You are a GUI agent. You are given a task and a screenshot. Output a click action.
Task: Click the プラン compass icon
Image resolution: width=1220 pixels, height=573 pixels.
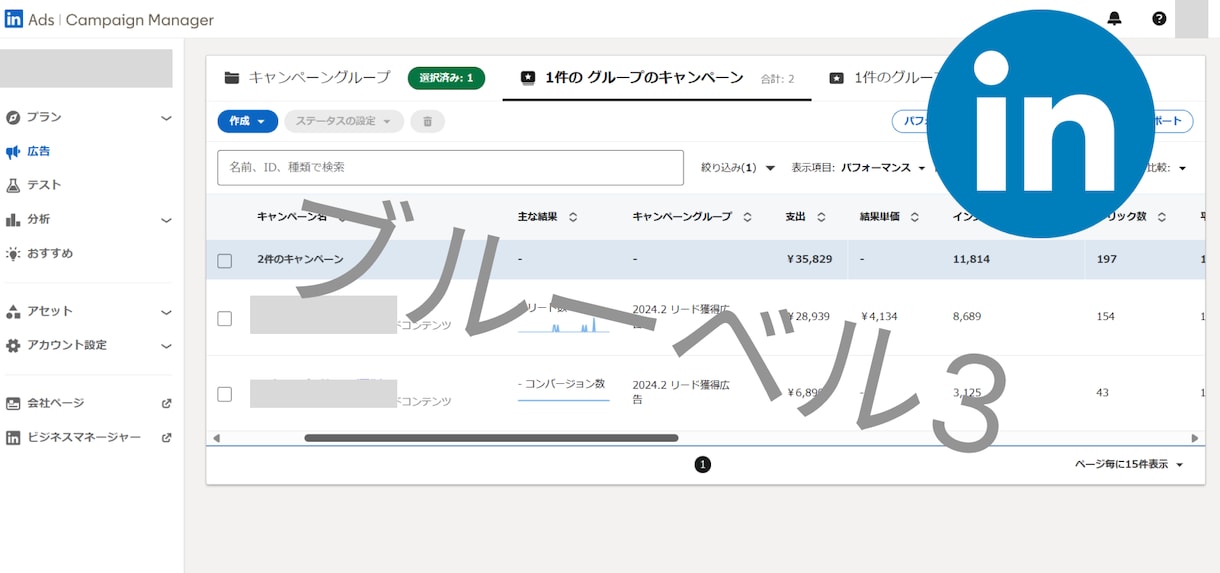coord(13,117)
